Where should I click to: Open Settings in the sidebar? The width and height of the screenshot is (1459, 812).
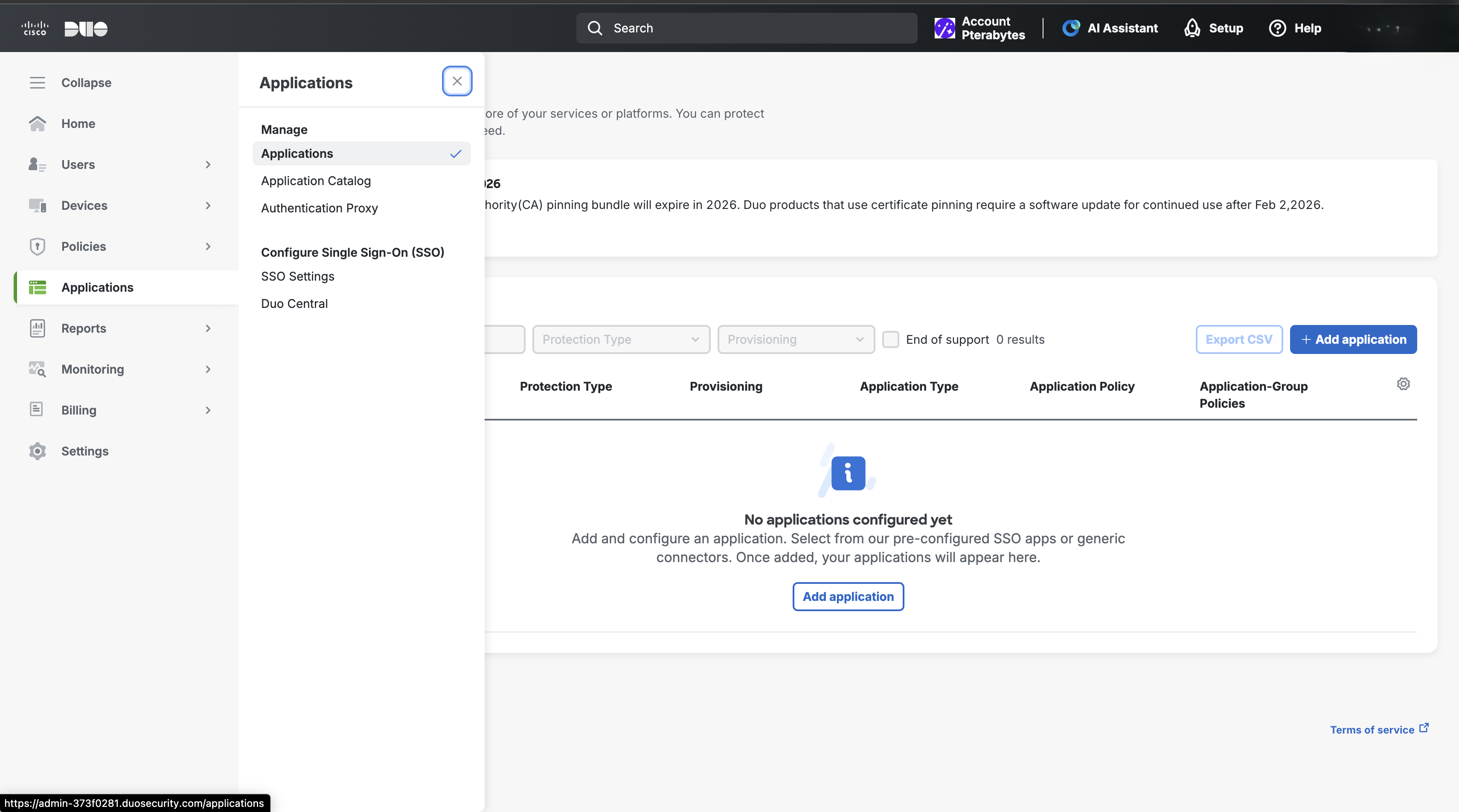[85, 451]
